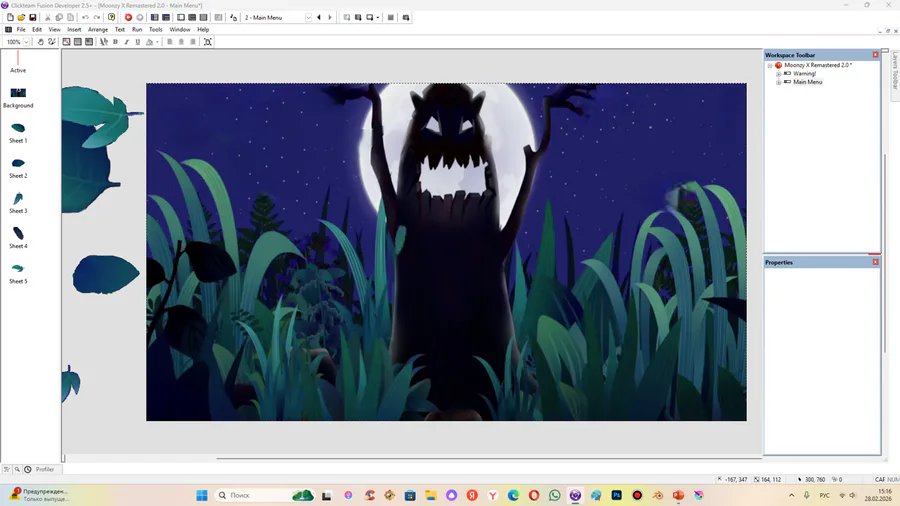Click the red Run Application icon
Image resolution: width=900 pixels, height=506 pixels.
click(129, 17)
